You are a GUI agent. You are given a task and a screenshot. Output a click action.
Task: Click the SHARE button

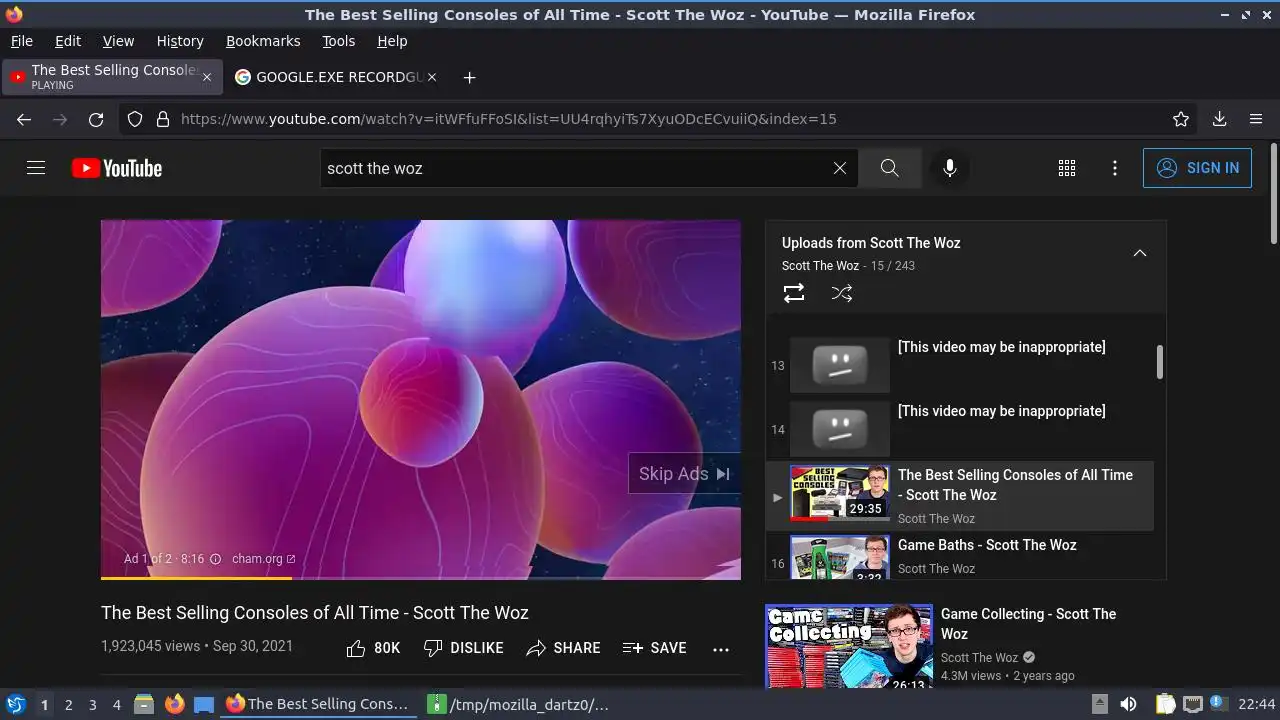tap(564, 648)
